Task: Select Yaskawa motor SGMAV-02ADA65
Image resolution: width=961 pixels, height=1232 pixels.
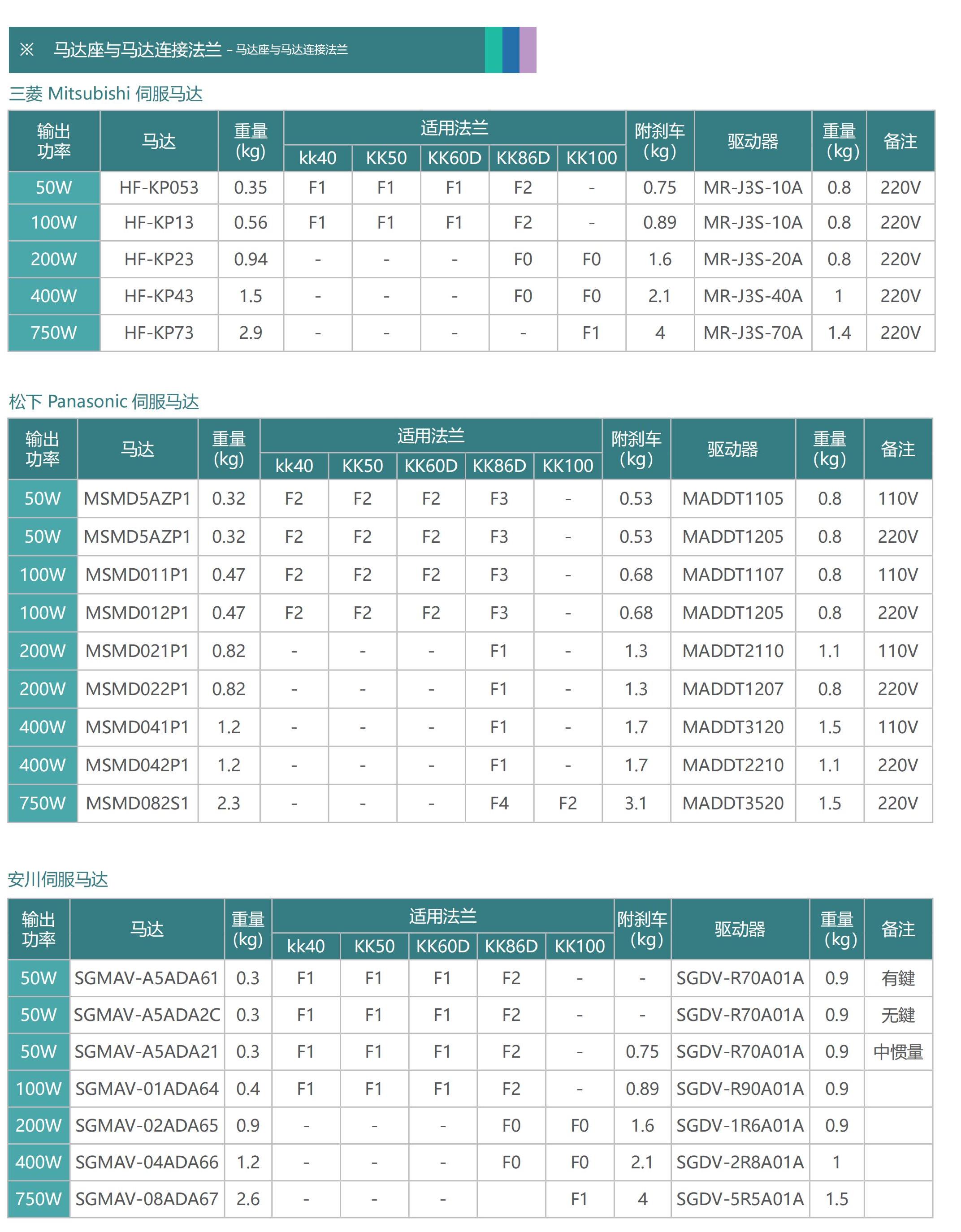Action: (147, 1125)
